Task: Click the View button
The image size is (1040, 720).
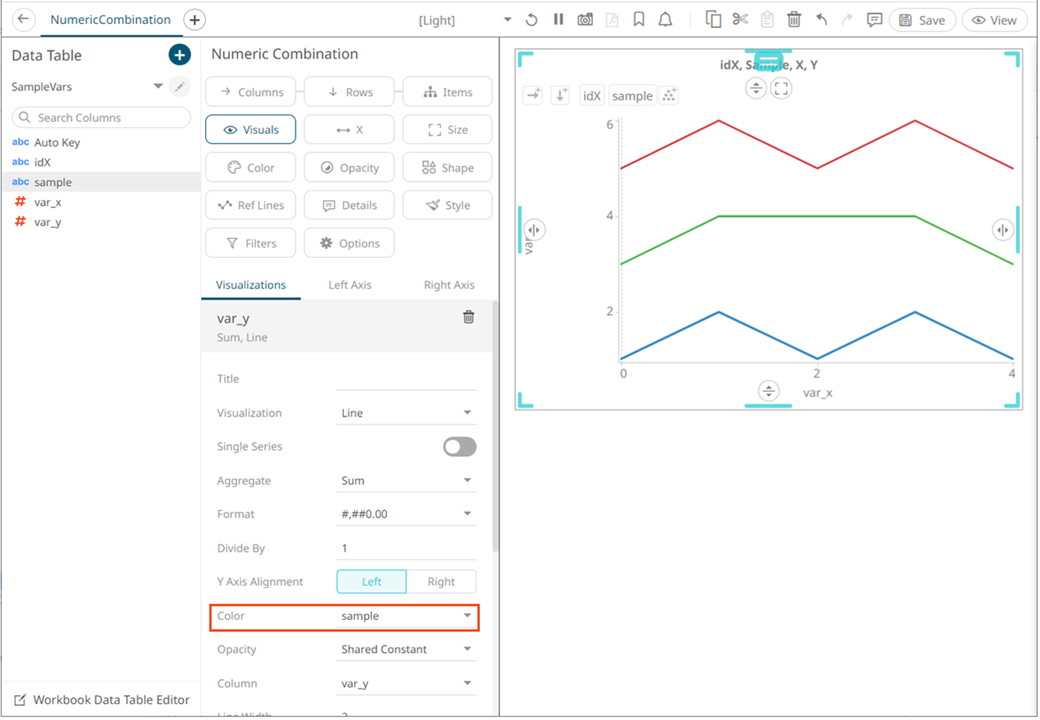Action: tap(994, 21)
